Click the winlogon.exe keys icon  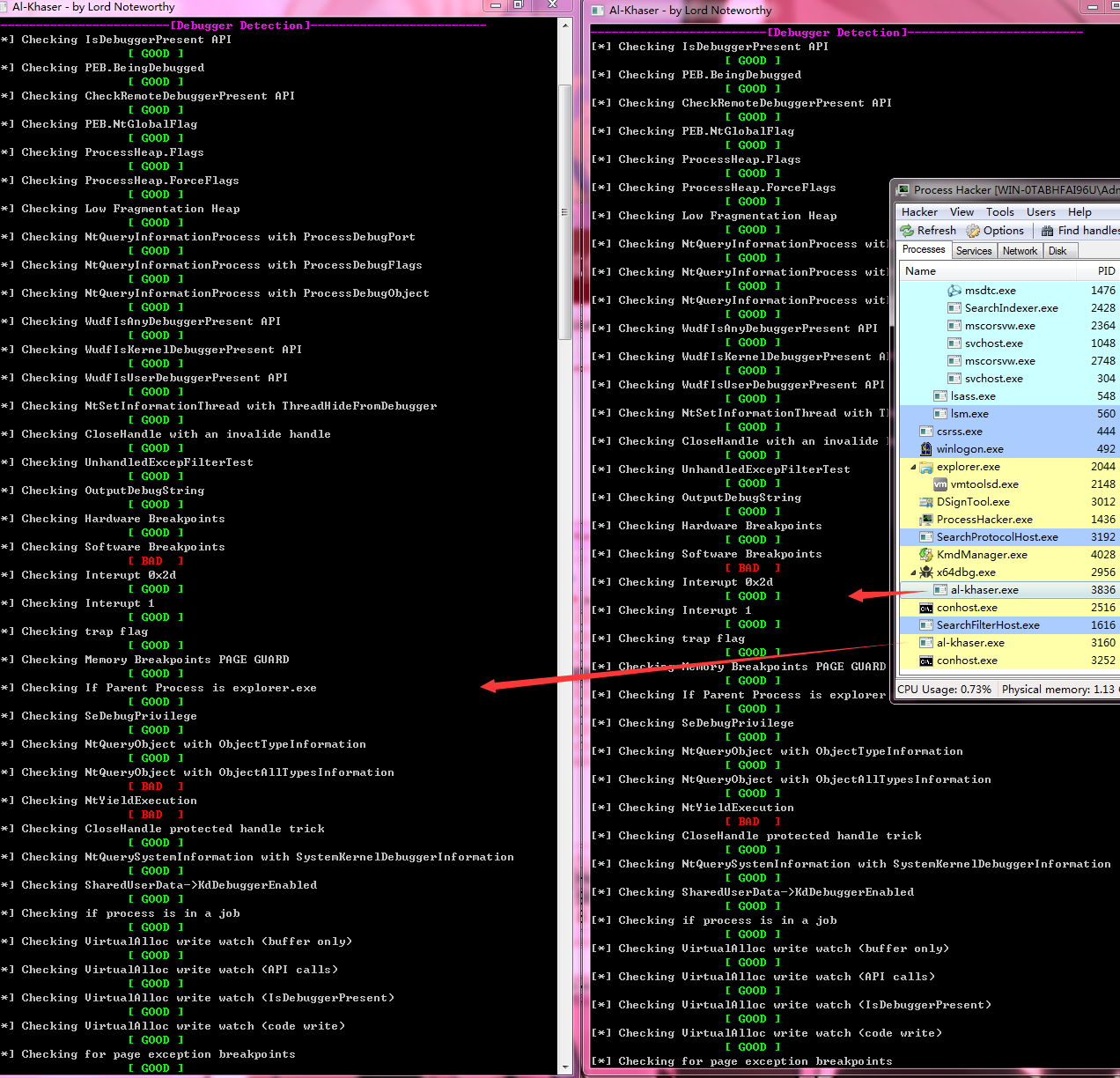[x=926, y=449]
